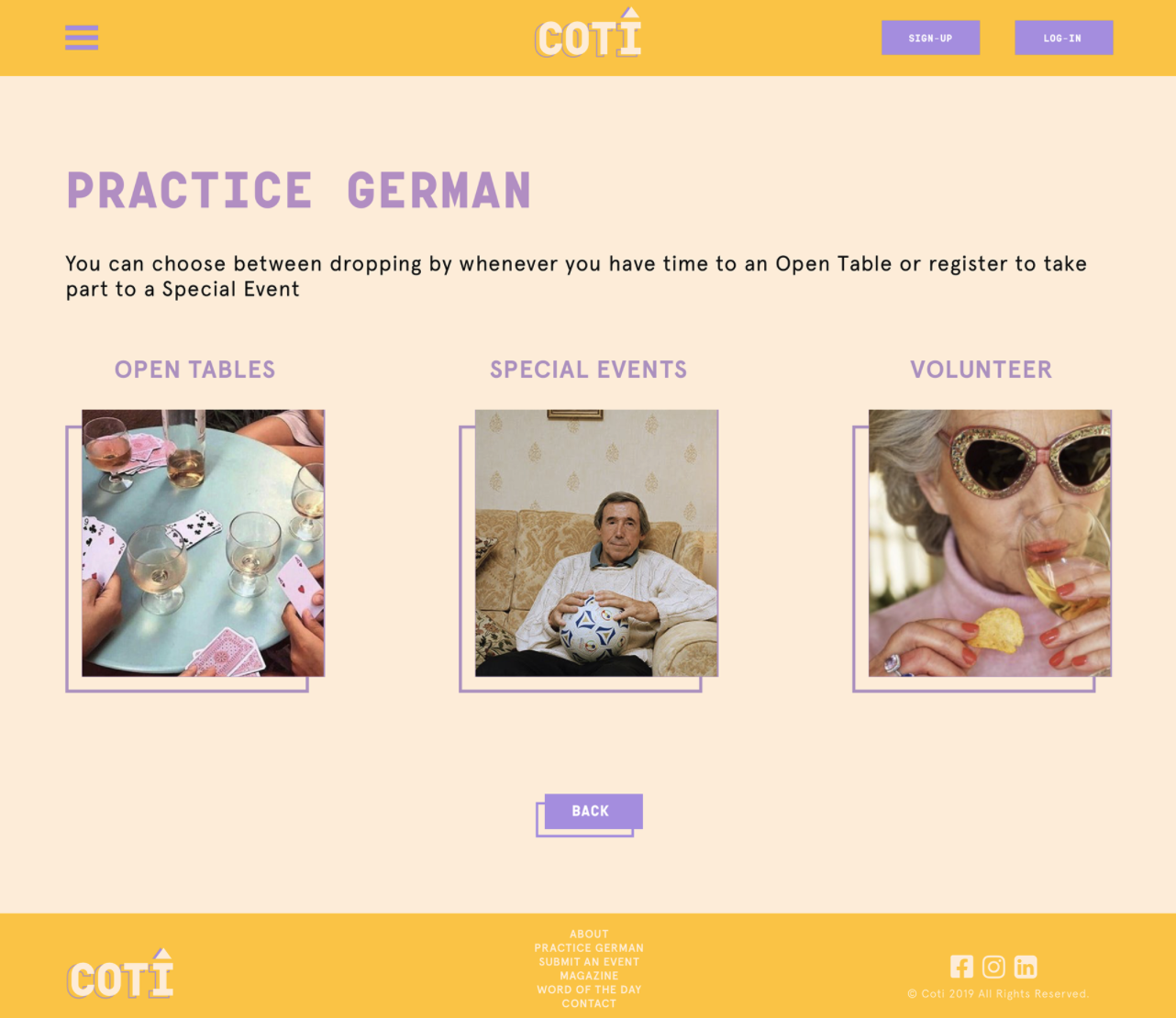This screenshot has height=1018, width=1176.
Task: Open the LinkedIn icon in footer
Action: click(x=1026, y=967)
